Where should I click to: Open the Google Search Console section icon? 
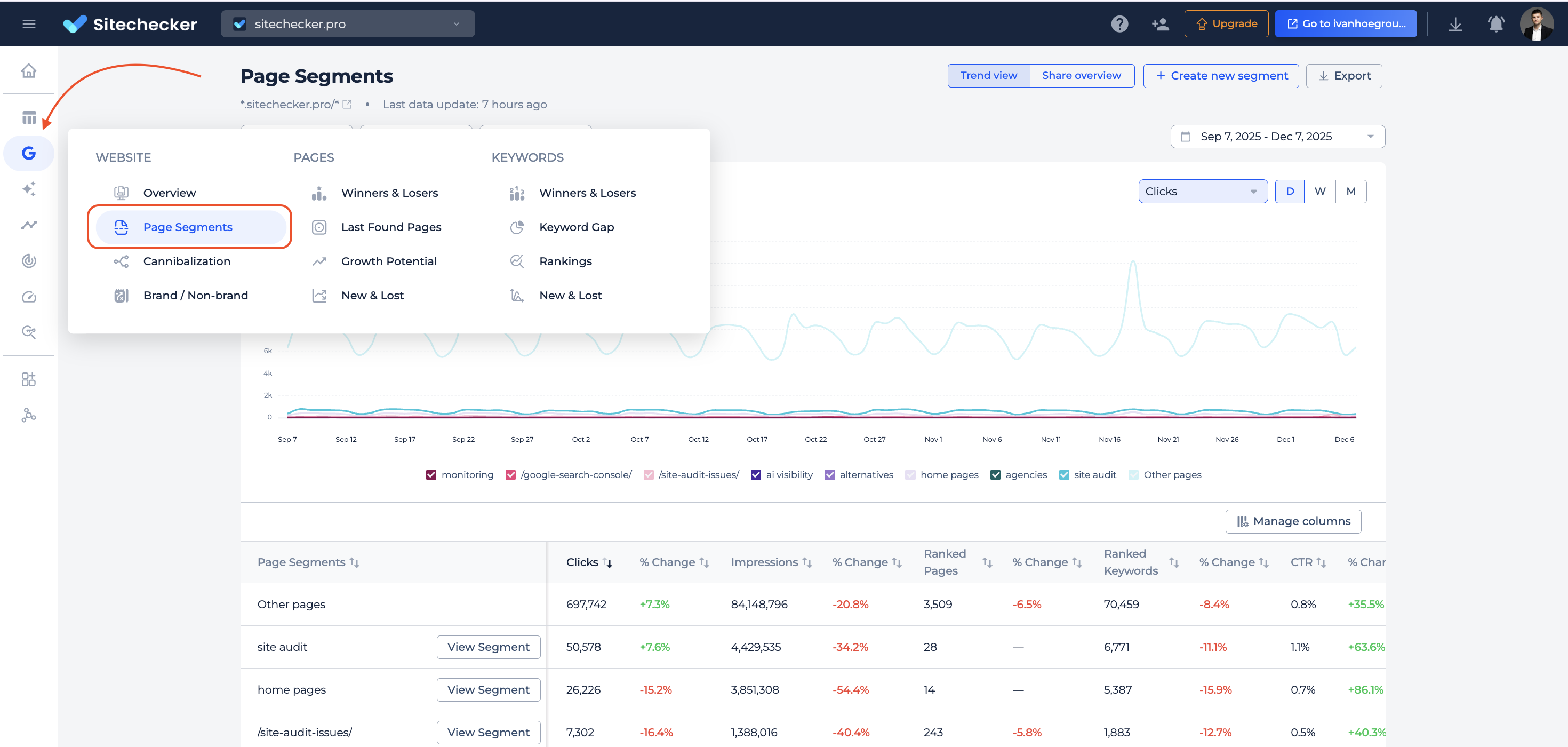click(x=29, y=154)
